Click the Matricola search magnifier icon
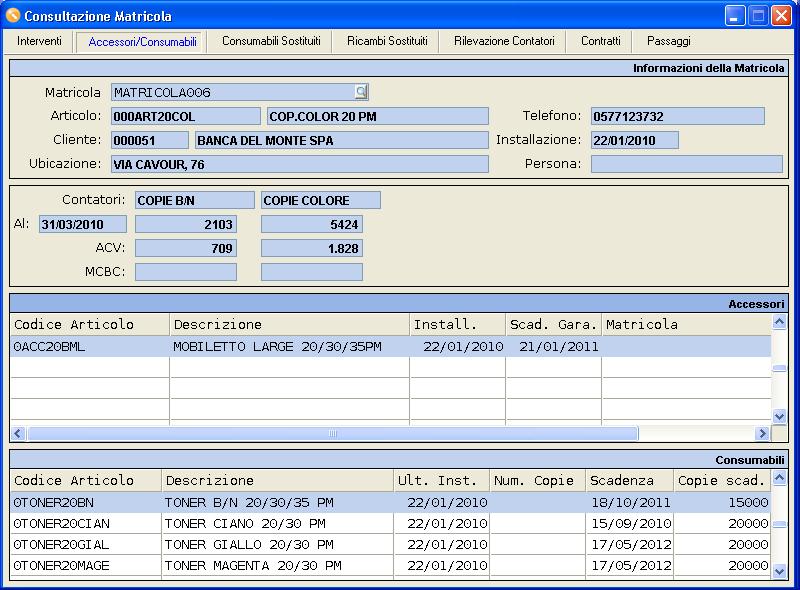 point(361,92)
